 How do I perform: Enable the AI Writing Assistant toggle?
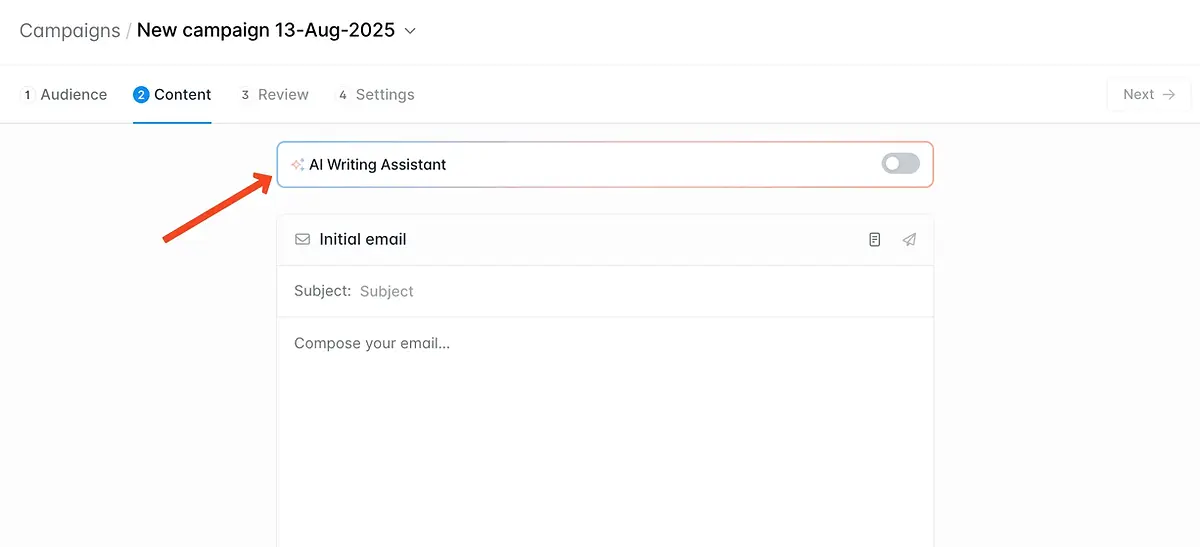(900, 164)
